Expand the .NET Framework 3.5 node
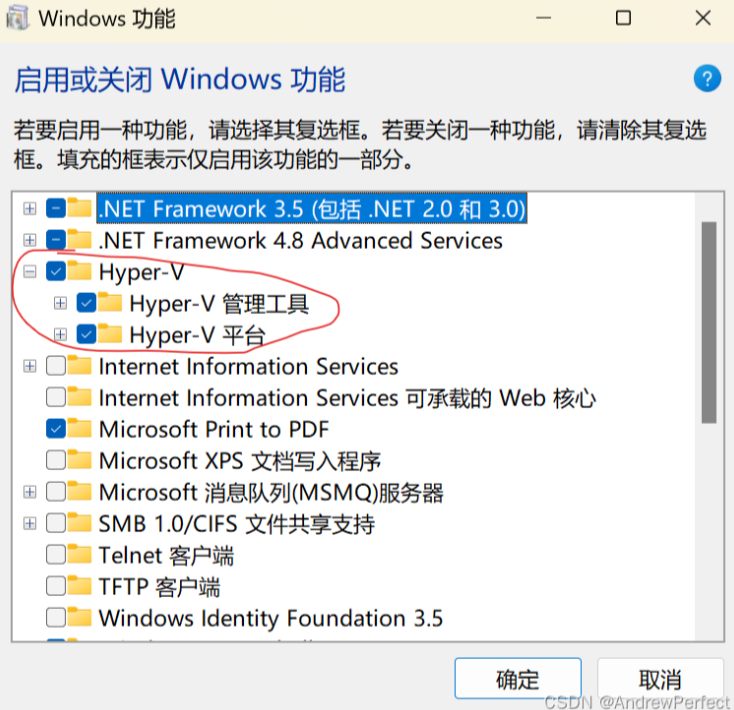 [x=29, y=209]
